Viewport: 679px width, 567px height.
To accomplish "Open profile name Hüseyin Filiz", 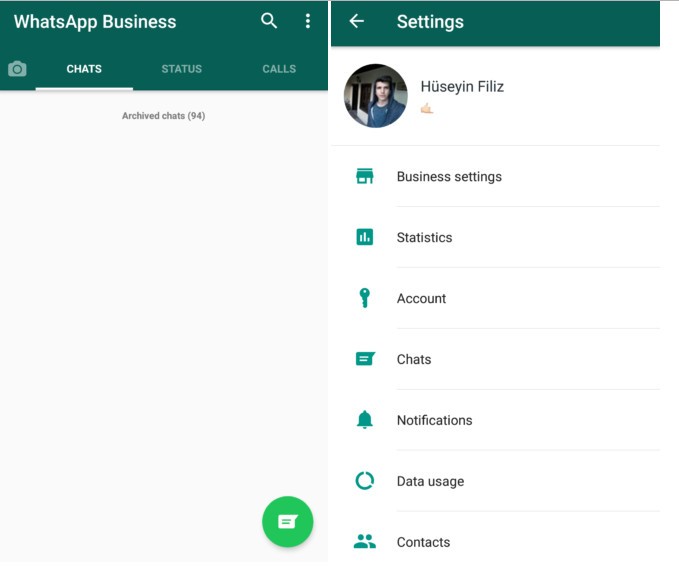I will coord(462,87).
